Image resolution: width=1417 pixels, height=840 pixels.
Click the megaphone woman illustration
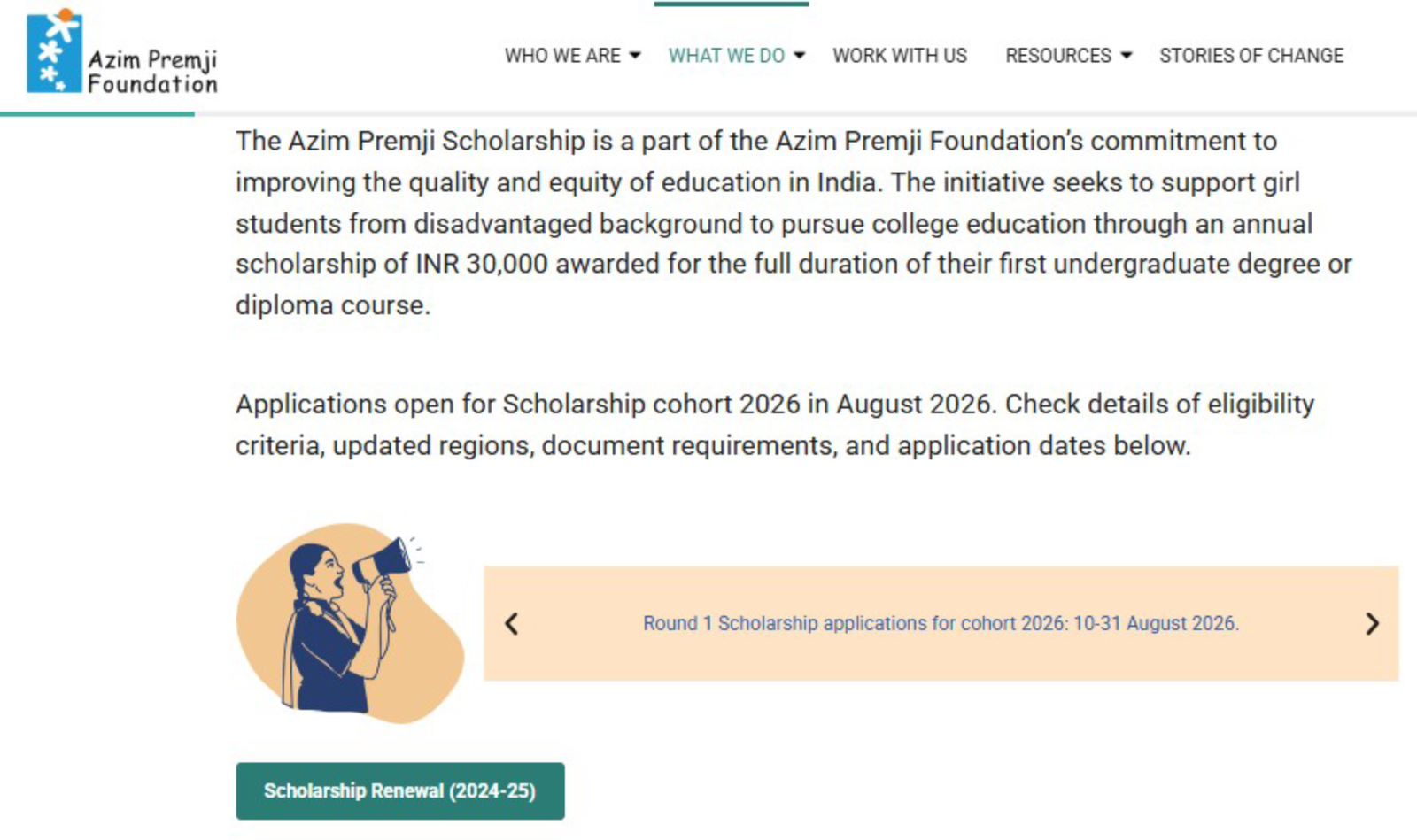click(350, 623)
